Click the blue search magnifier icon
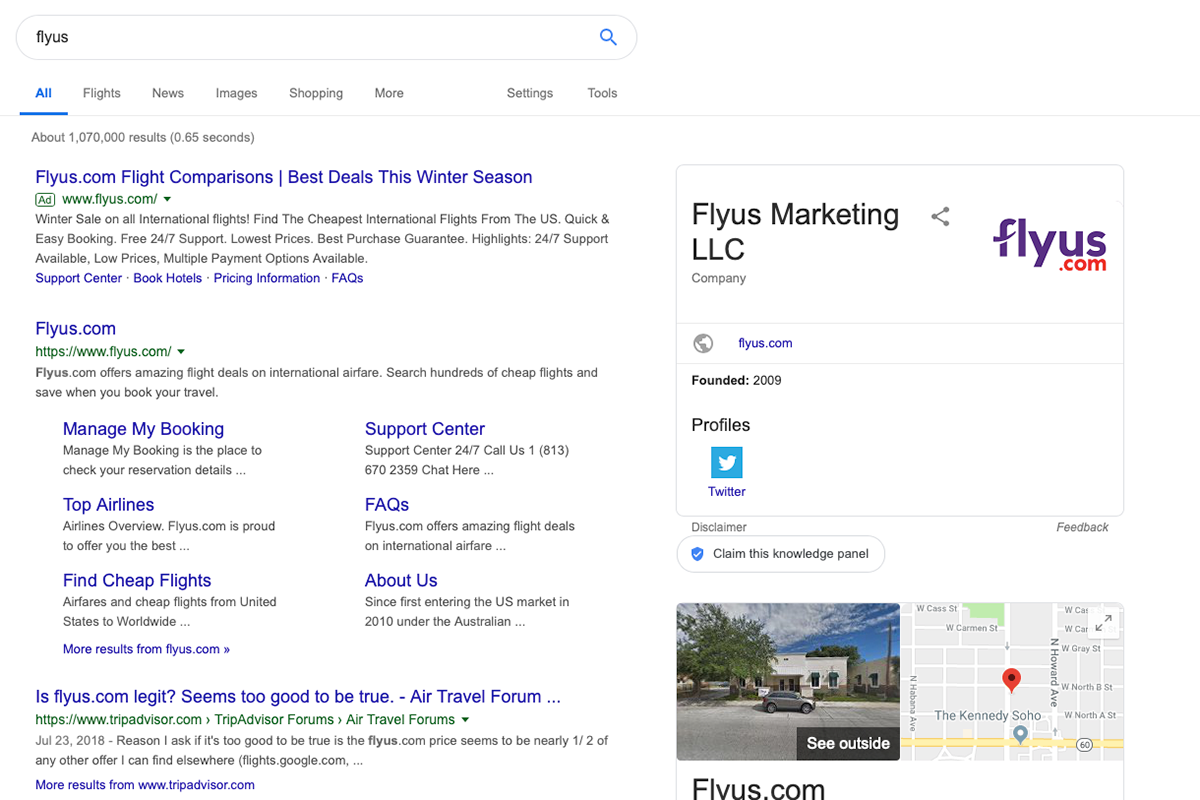Viewport: 1200px width, 800px height. [608, 37]
